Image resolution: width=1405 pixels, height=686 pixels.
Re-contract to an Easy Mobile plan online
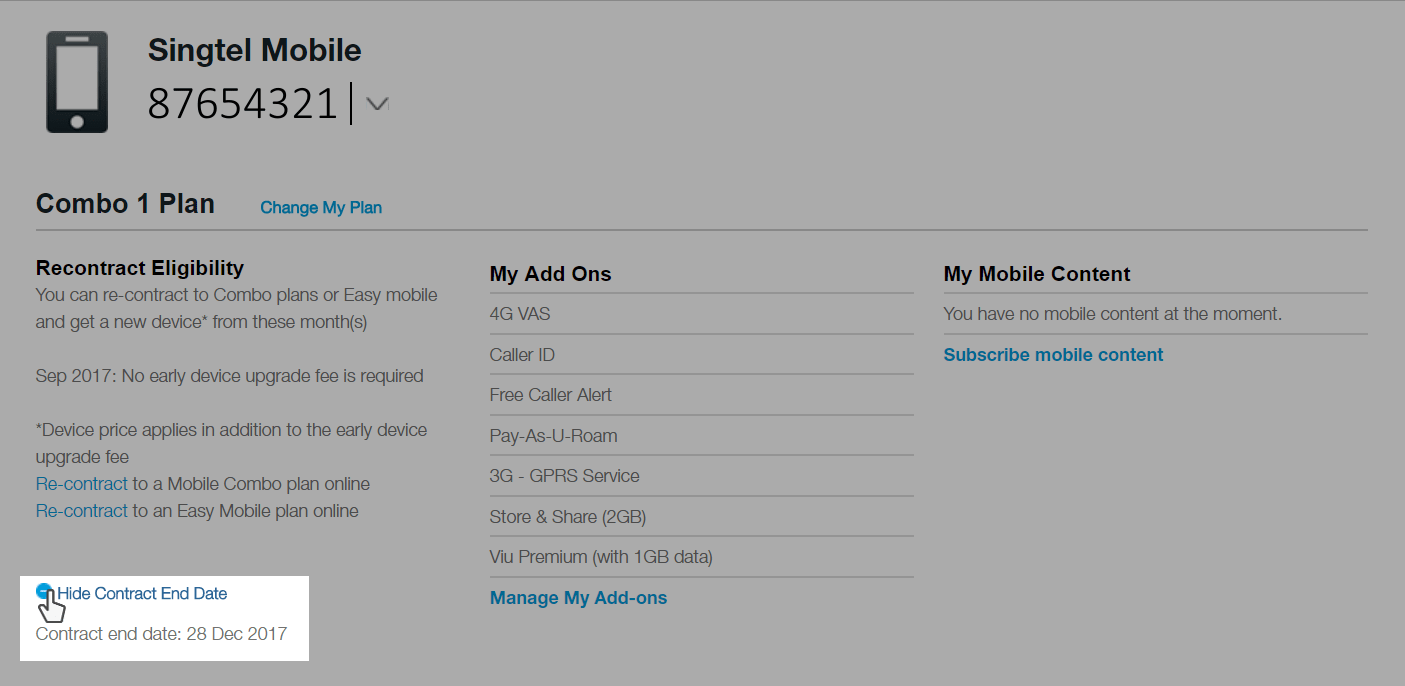[82, 511]
